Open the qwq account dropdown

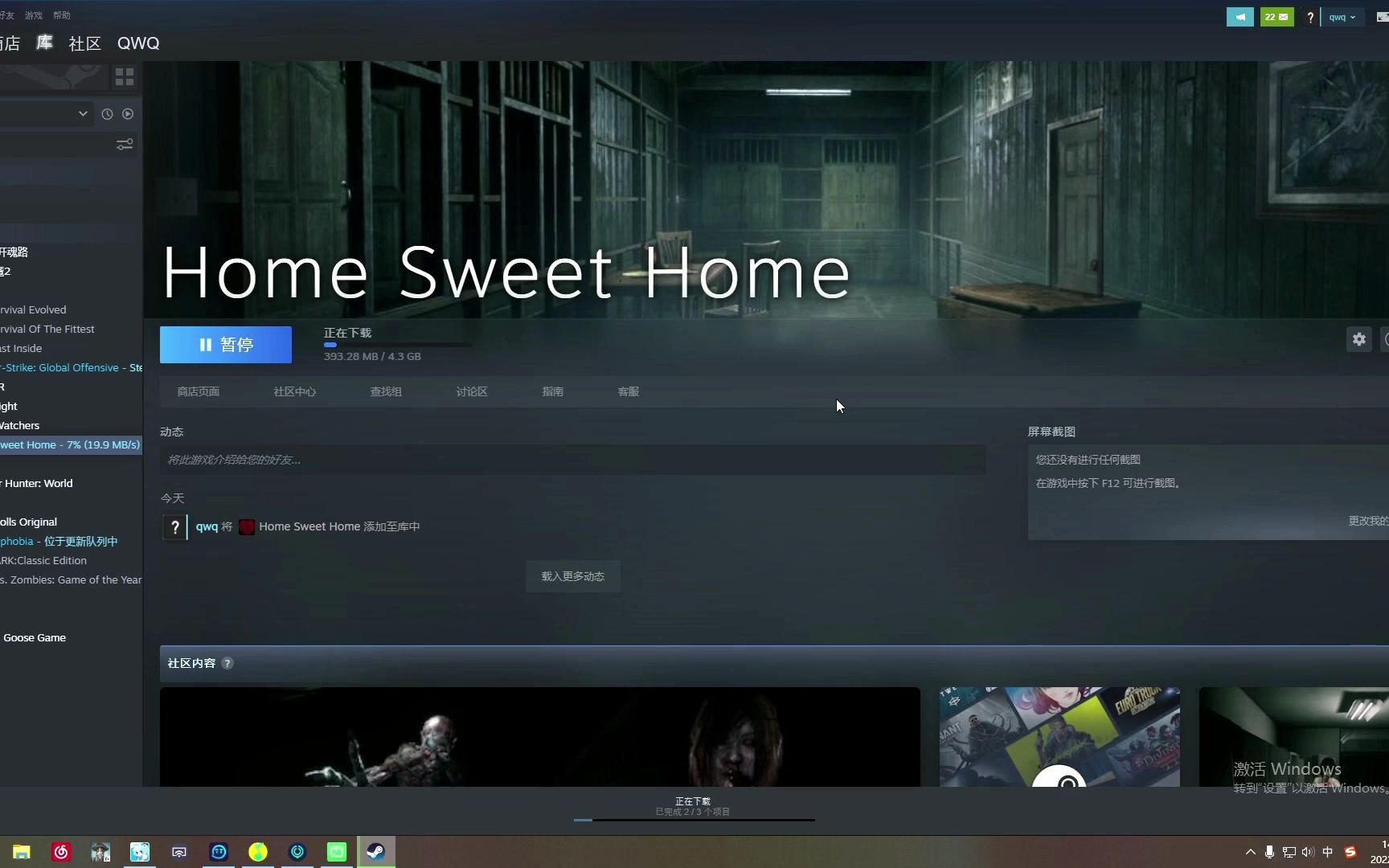[x=1342, y=17]
